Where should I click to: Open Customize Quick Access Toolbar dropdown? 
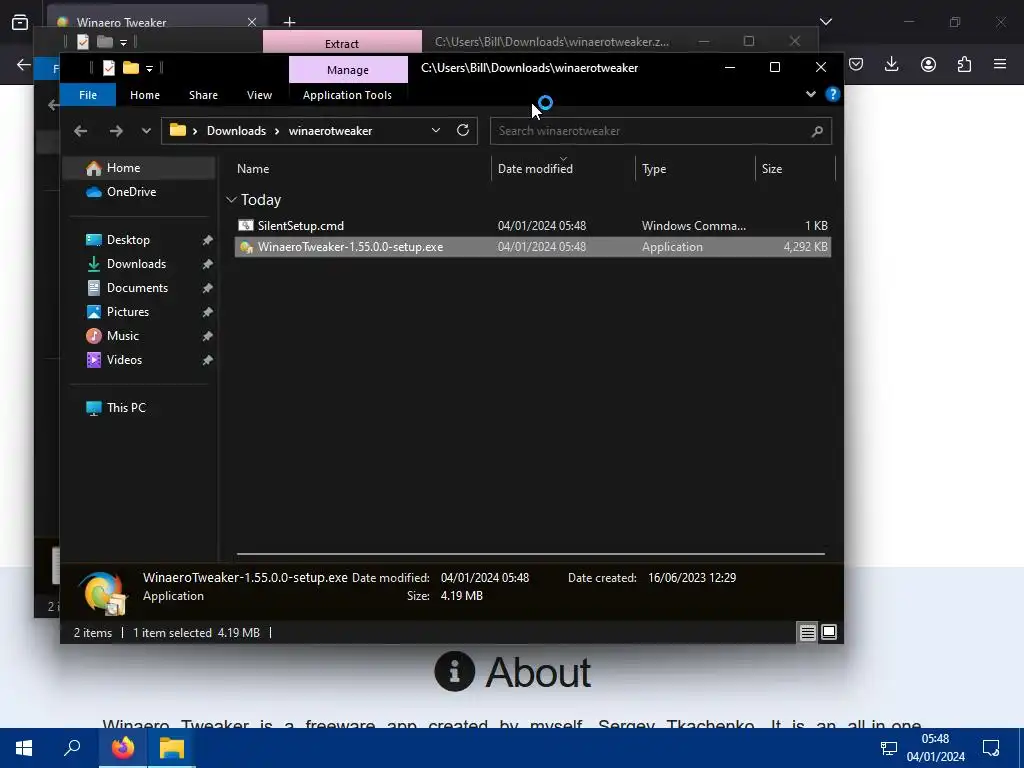click(150, 69)
